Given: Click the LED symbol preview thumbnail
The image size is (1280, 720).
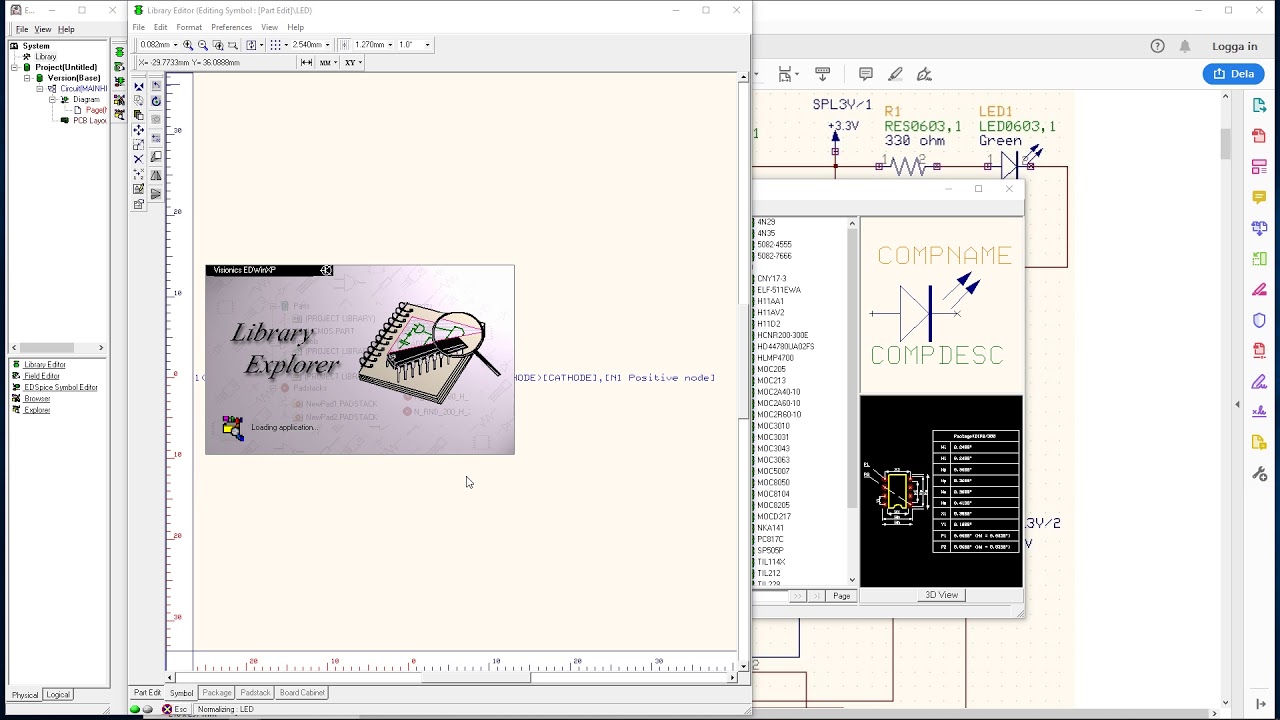Looking at the screenshot, I should [x=941, y=306].
